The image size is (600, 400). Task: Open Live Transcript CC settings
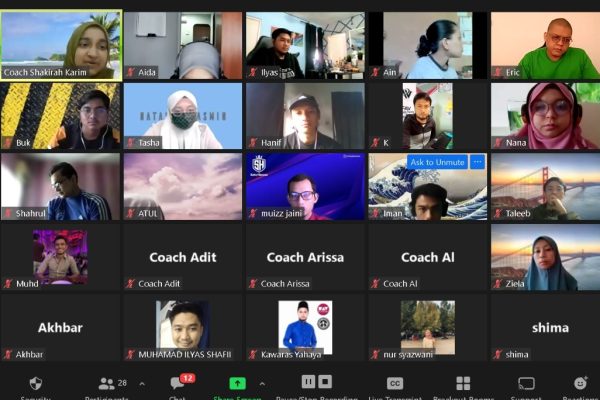click(x=395, y=383)
